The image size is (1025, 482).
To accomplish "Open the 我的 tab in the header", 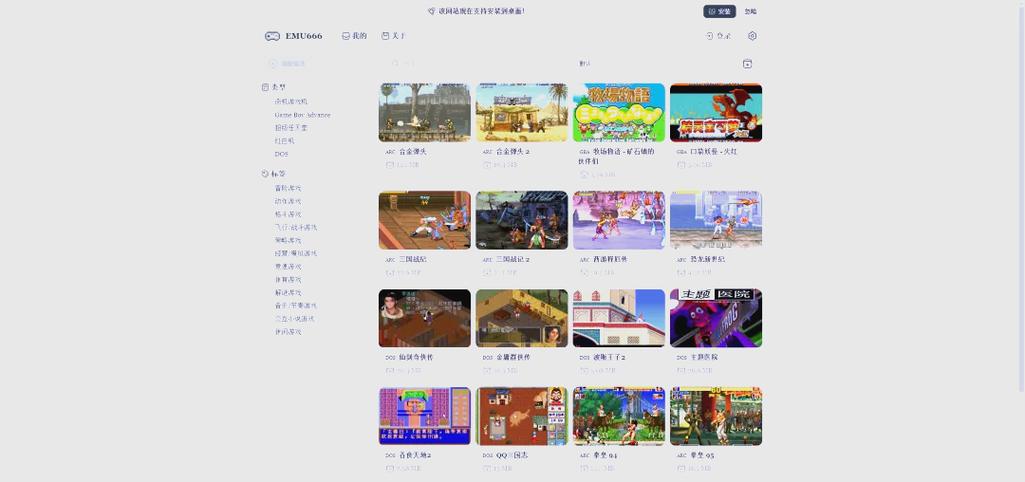I will point(354,36).
